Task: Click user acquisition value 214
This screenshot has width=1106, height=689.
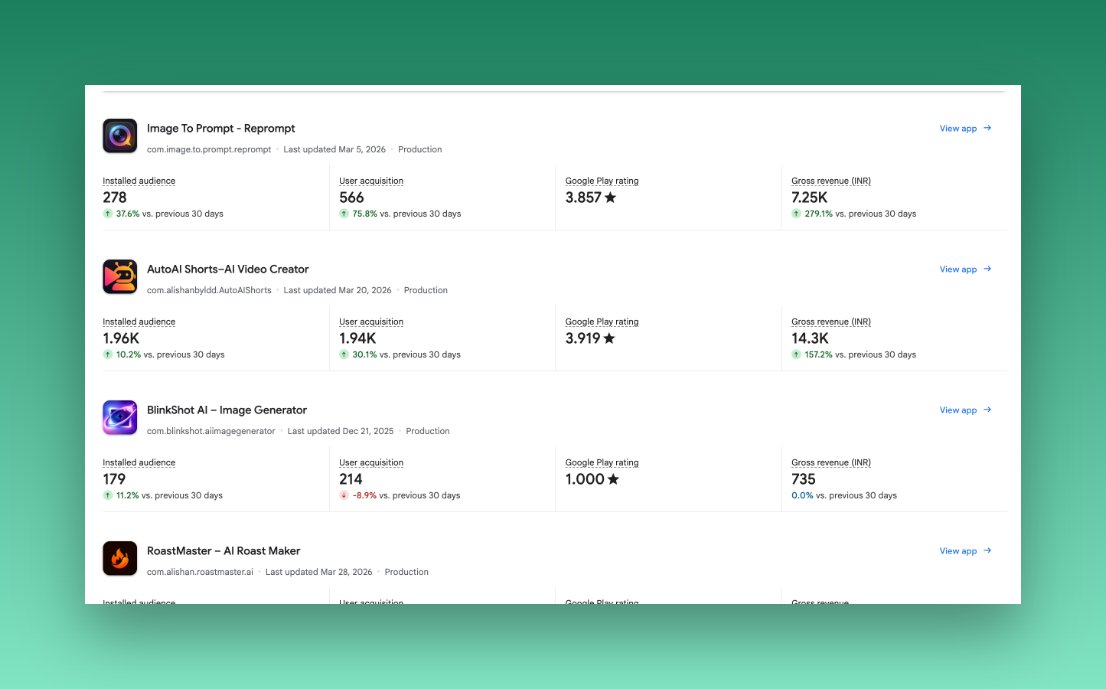Action: pyautogui.click(x=351, y=480)
